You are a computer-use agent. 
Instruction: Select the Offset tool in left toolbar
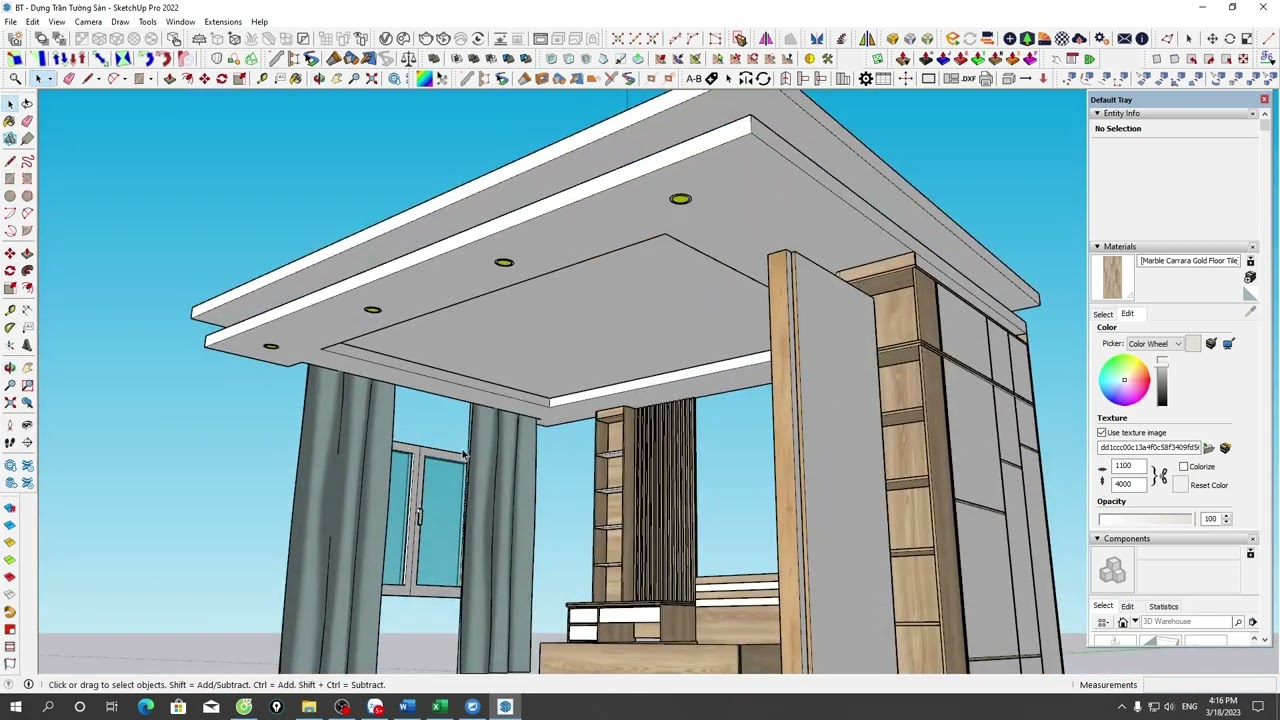pyautogui.click(x=27, y=289)
